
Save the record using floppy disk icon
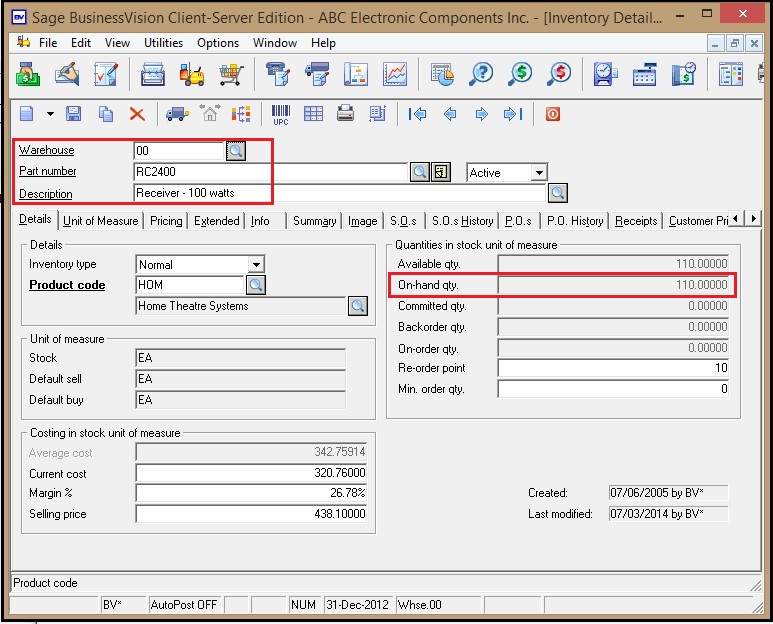73,114
